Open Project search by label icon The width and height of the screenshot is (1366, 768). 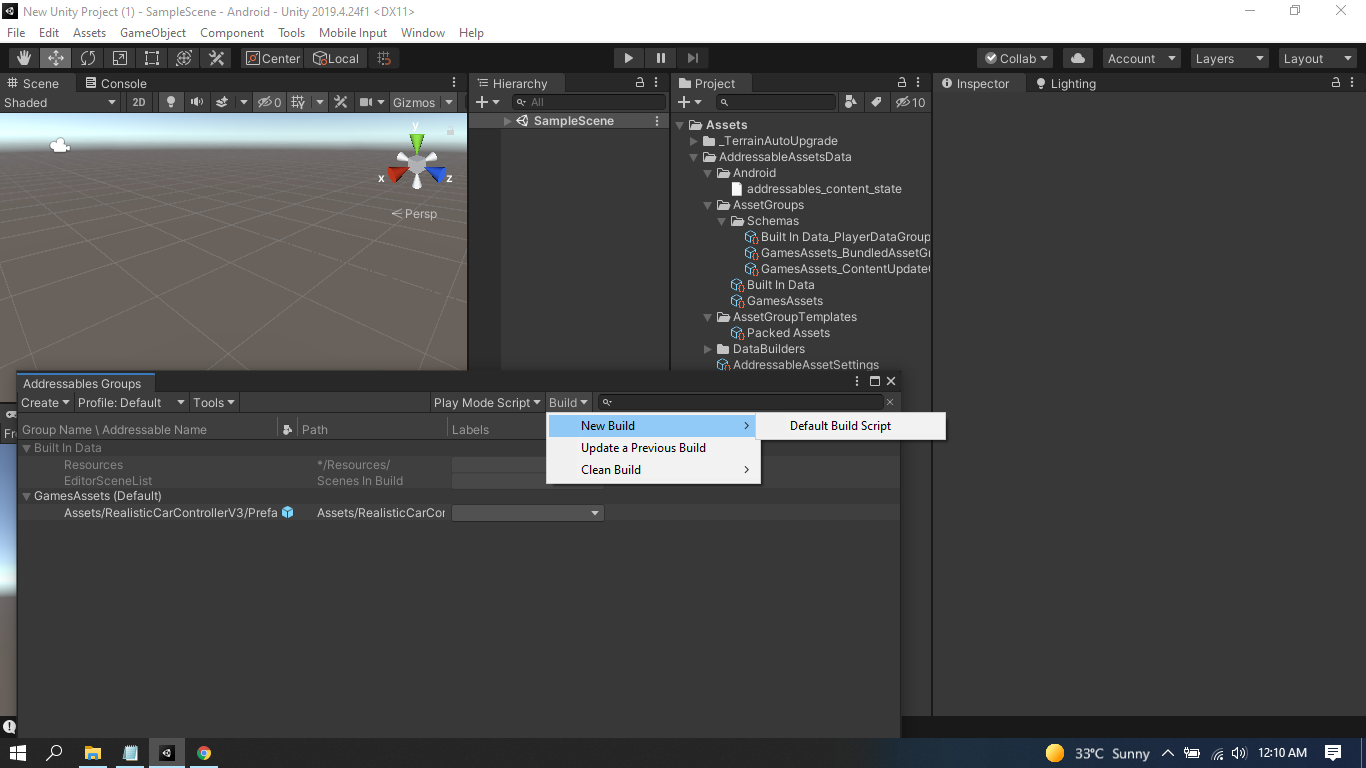pyautogui.click(x=876, y=102)
